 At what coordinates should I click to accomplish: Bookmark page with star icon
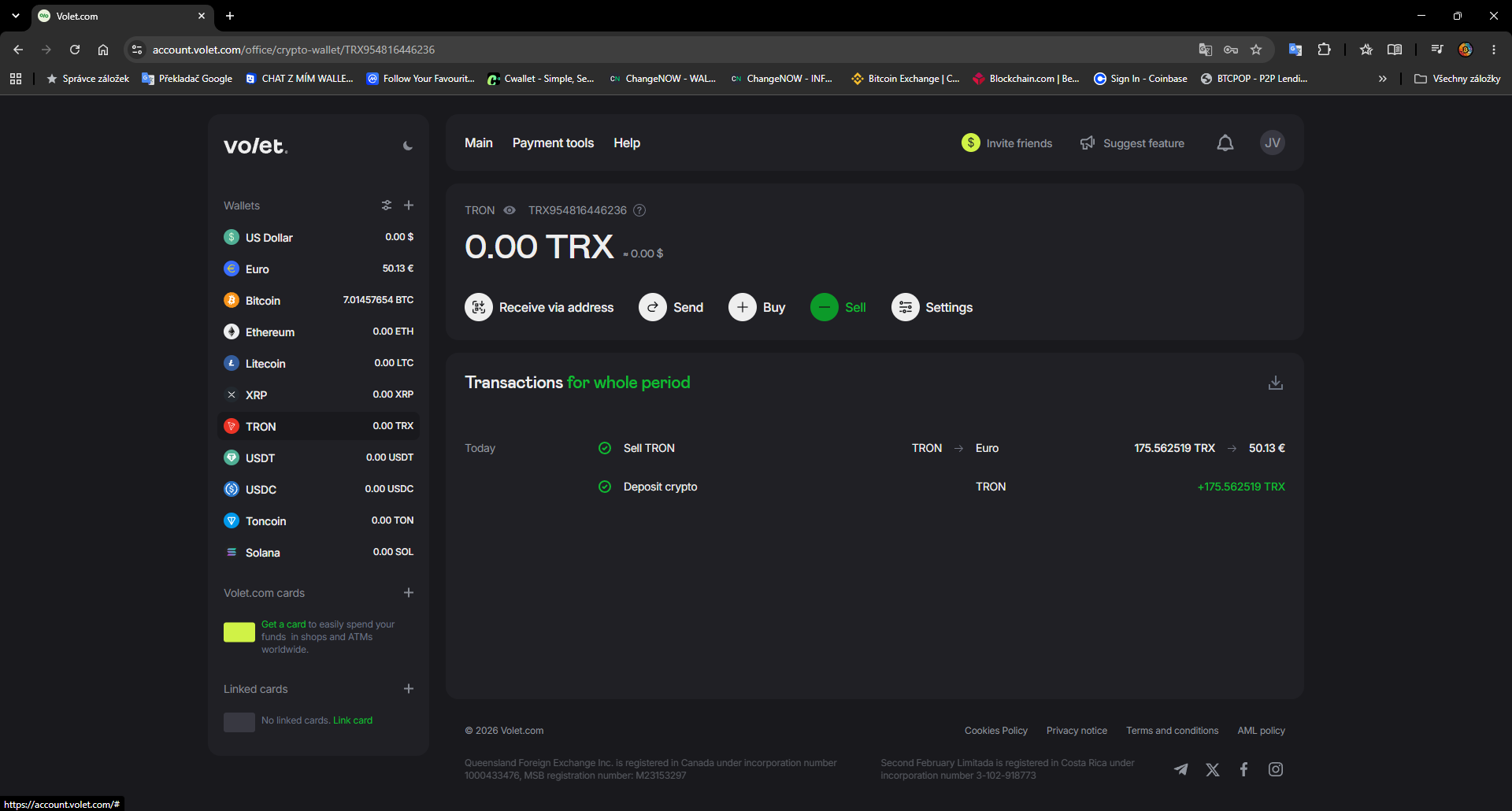coord(1256,50)
